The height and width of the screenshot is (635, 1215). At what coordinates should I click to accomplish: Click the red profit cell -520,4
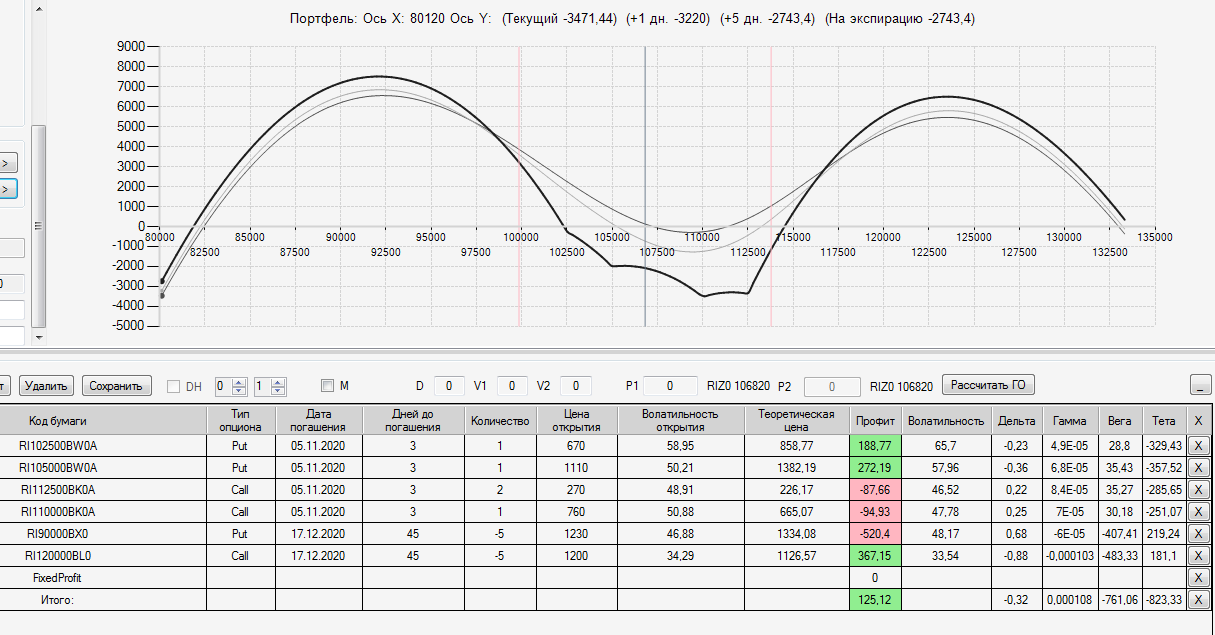coord(875,534)
